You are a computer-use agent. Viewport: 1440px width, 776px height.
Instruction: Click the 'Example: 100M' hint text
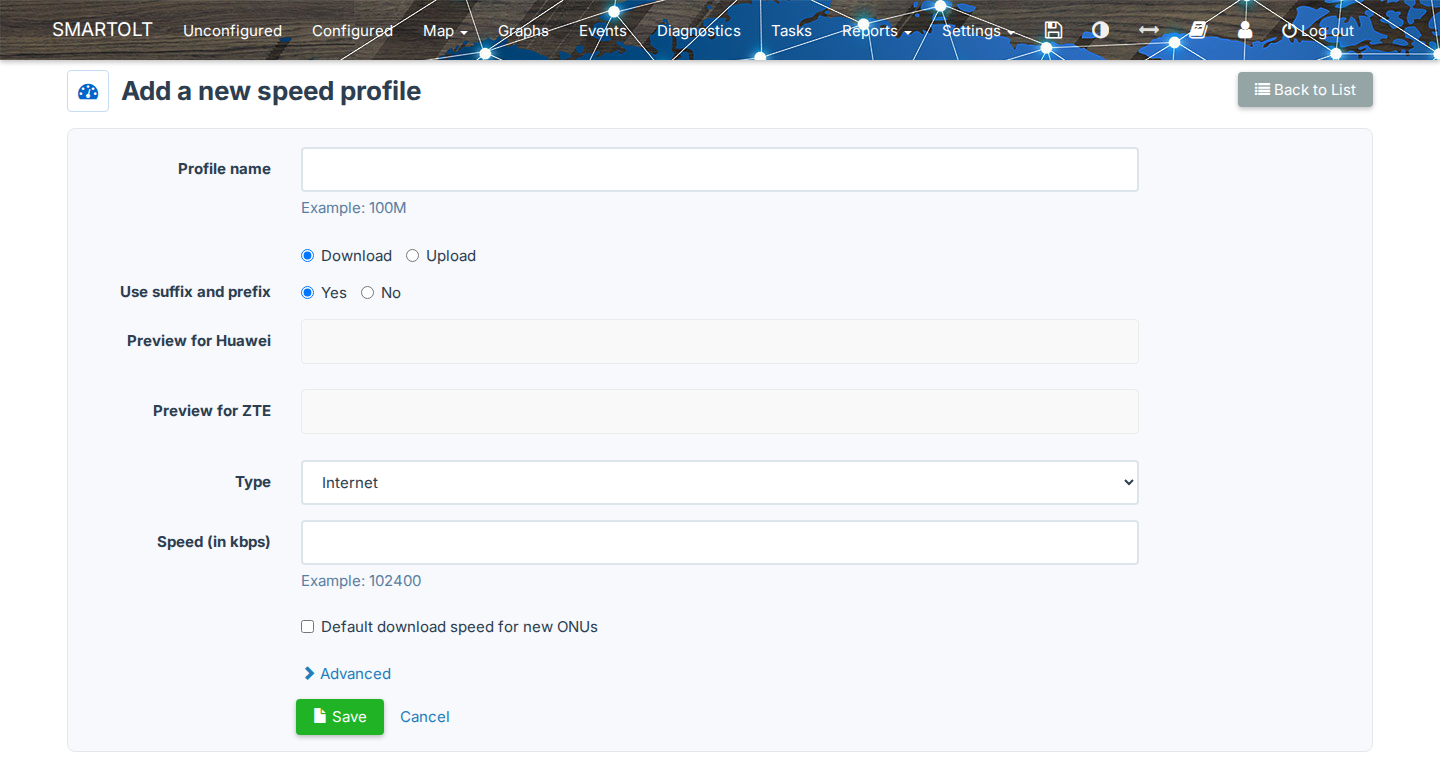(354, 208)
